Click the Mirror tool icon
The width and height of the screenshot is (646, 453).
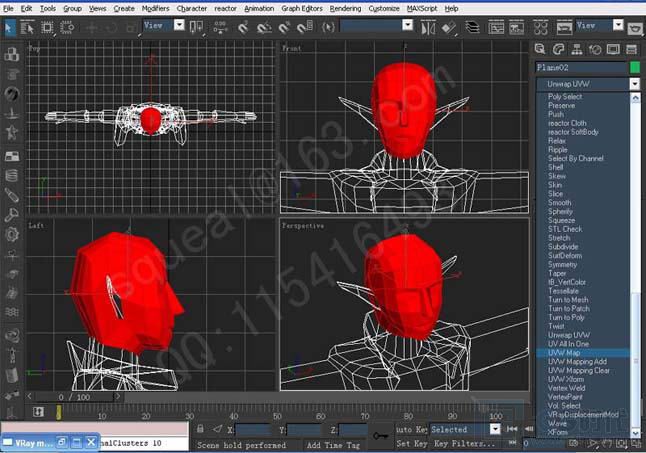click(x=428, y=28)
